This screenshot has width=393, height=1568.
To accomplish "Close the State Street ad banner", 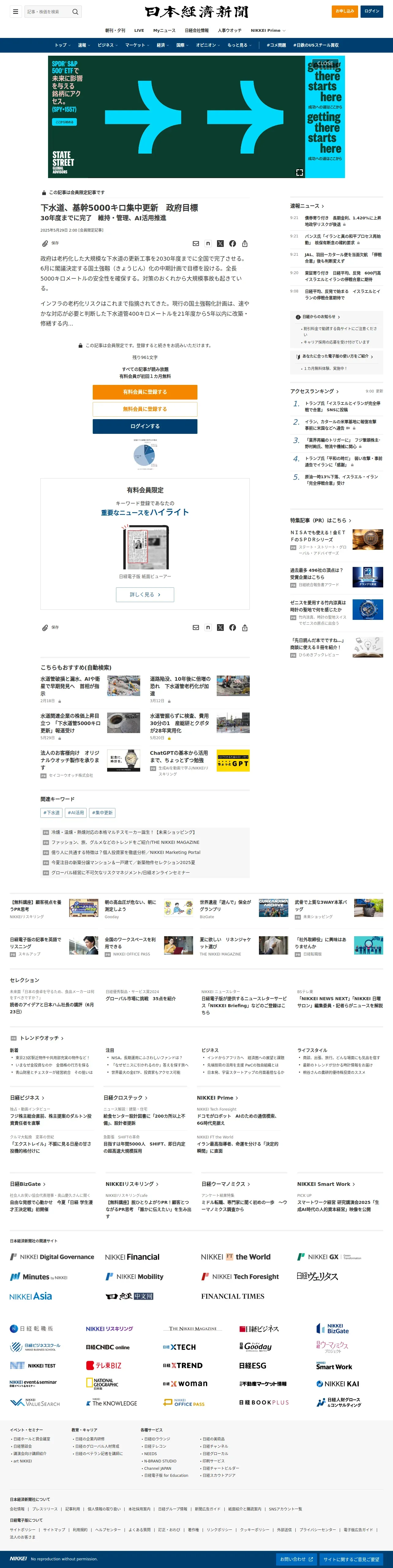I will 325,63.
